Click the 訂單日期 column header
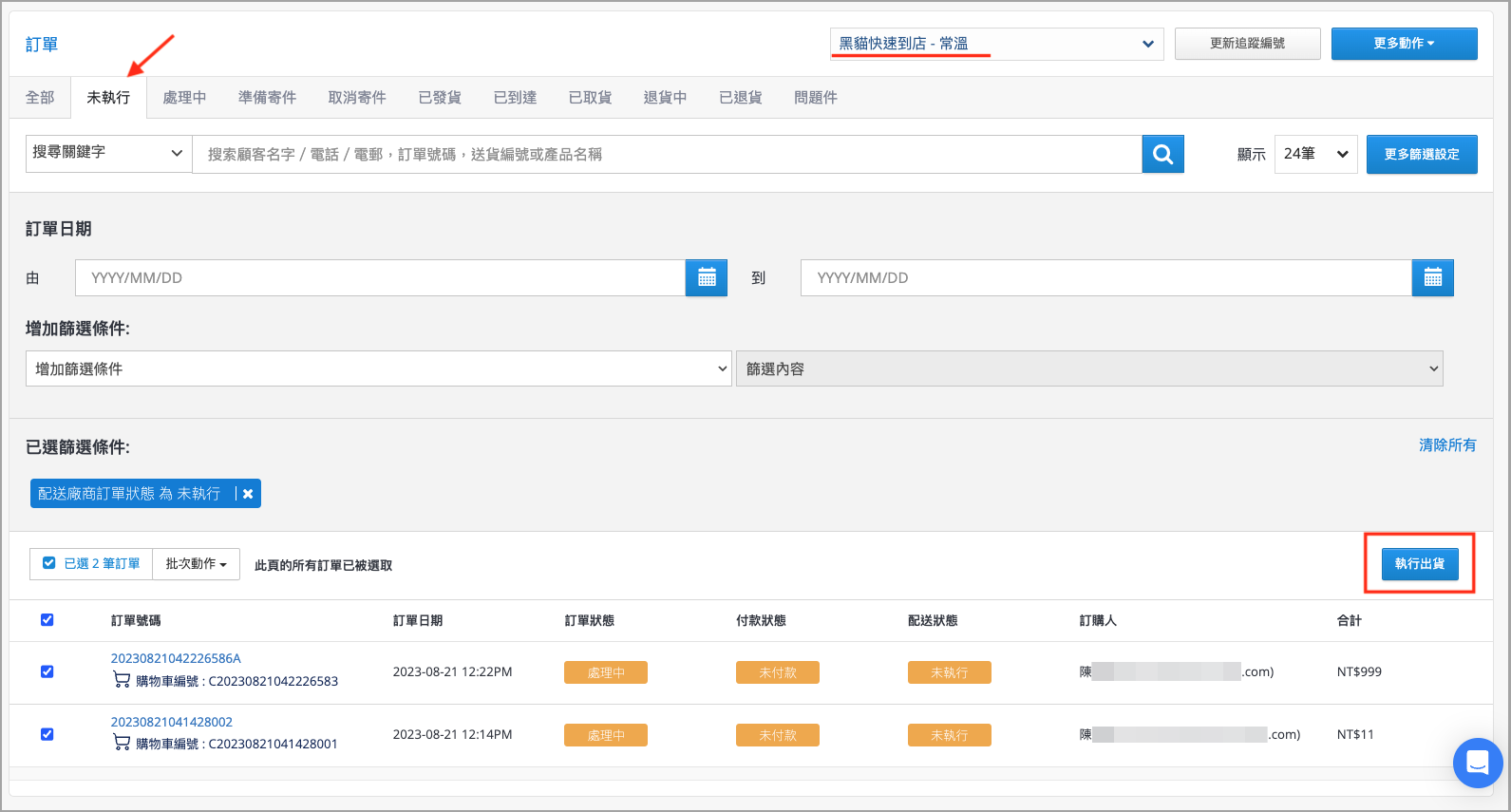The height and width of the screenshot is (812, 1511). pos(418,620)
